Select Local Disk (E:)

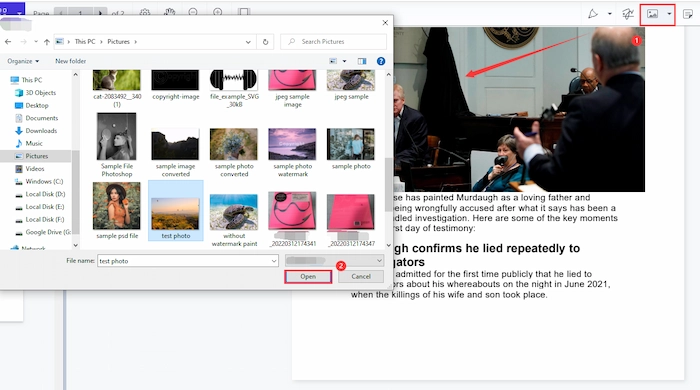coord(40,207)
